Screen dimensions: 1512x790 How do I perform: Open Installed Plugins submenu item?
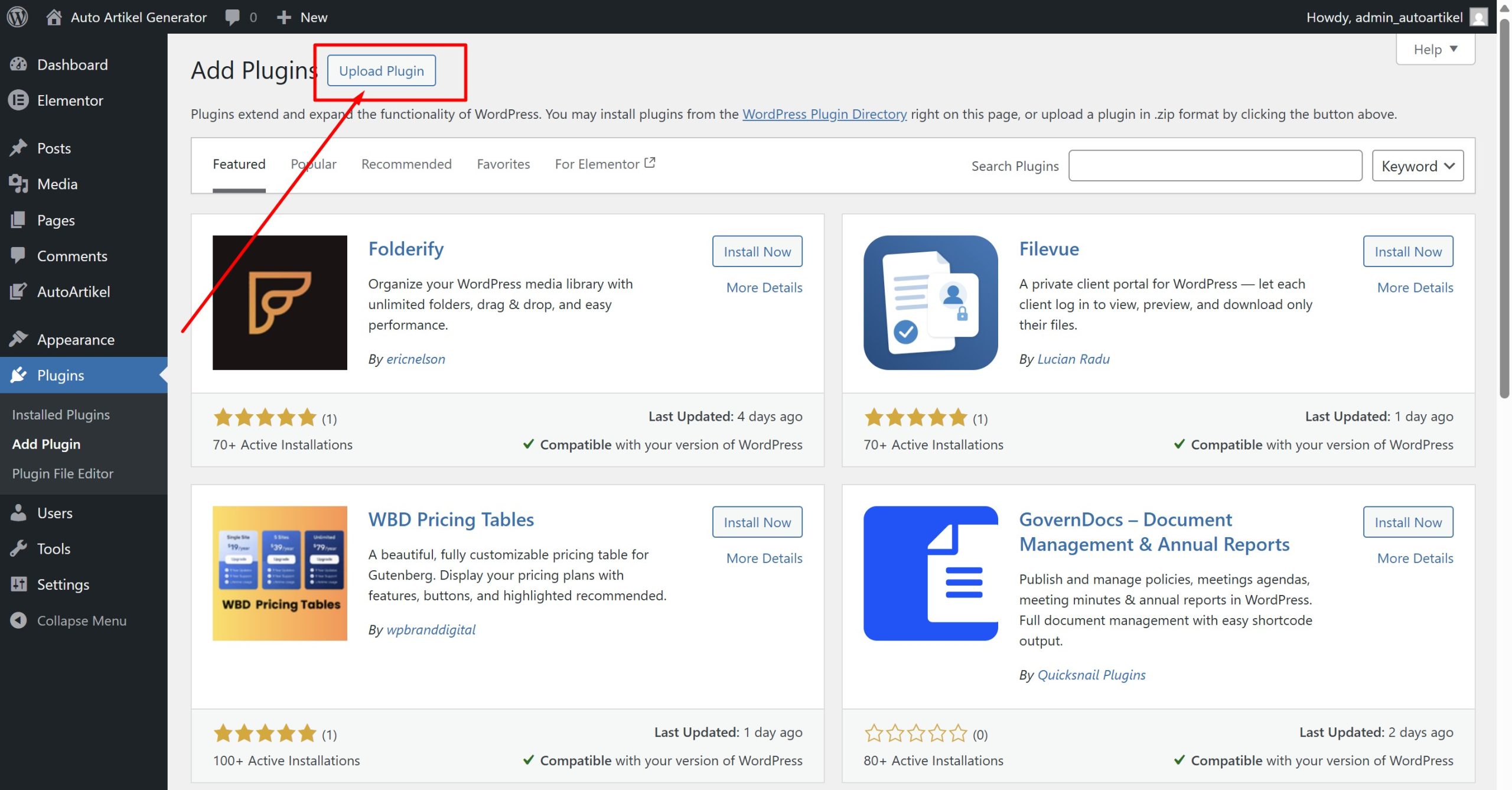point(61,414)
